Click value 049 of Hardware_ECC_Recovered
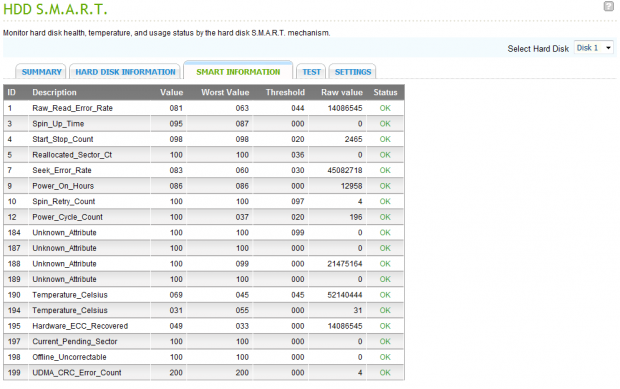This screenshot has height=389, width=620. (x=176, y=326)
